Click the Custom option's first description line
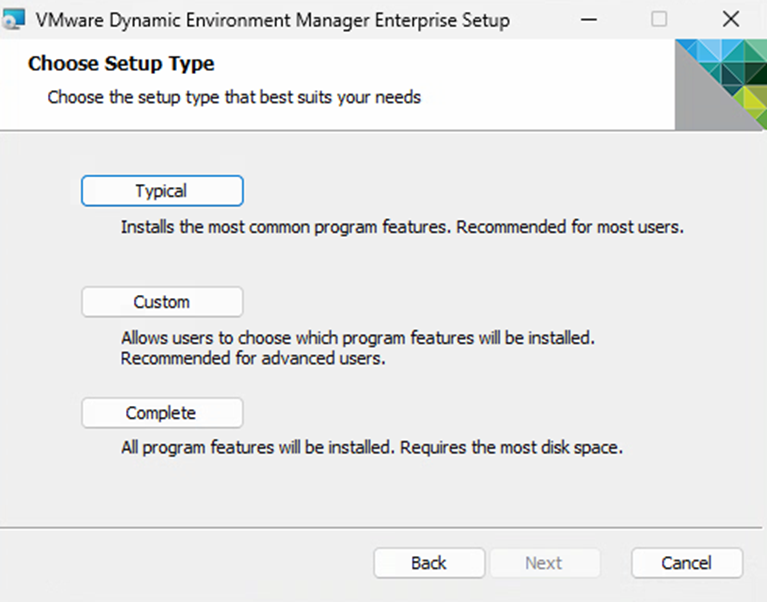The image size is (767, 602). (358, 338)
